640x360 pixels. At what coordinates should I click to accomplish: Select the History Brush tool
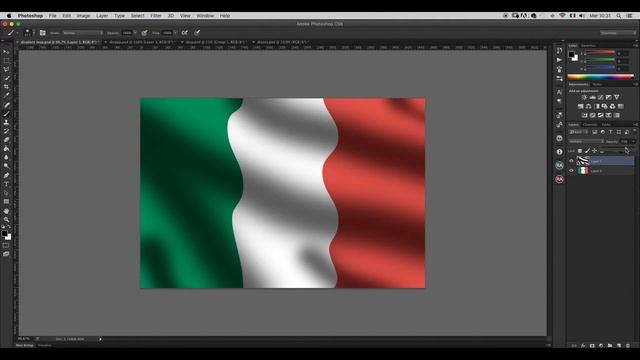[x=6, y=131]
